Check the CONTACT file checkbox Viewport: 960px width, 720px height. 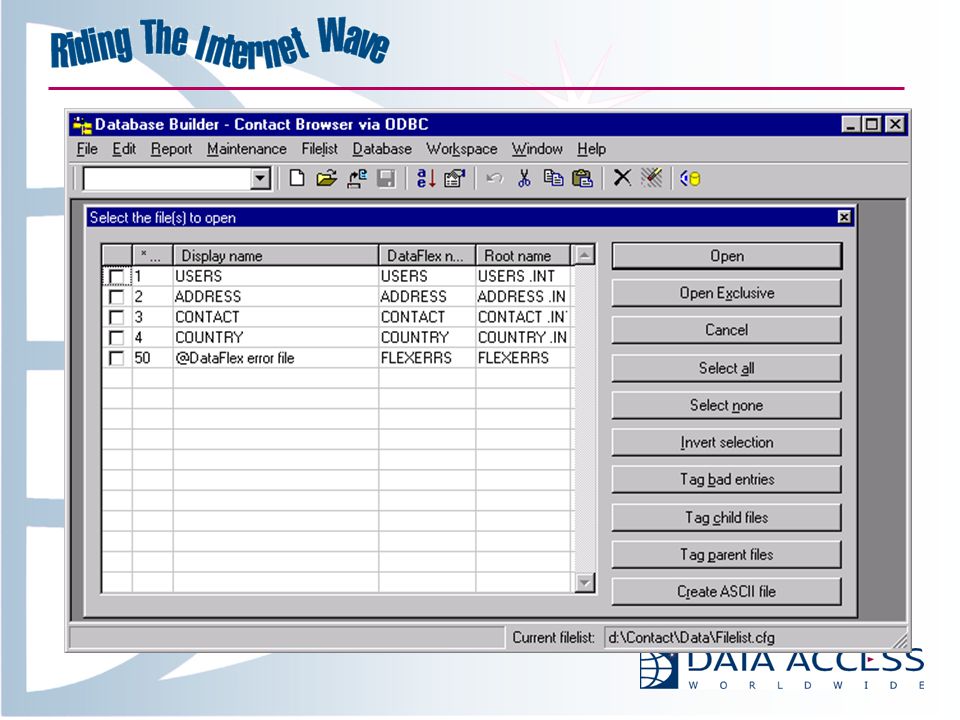point(116,317)
